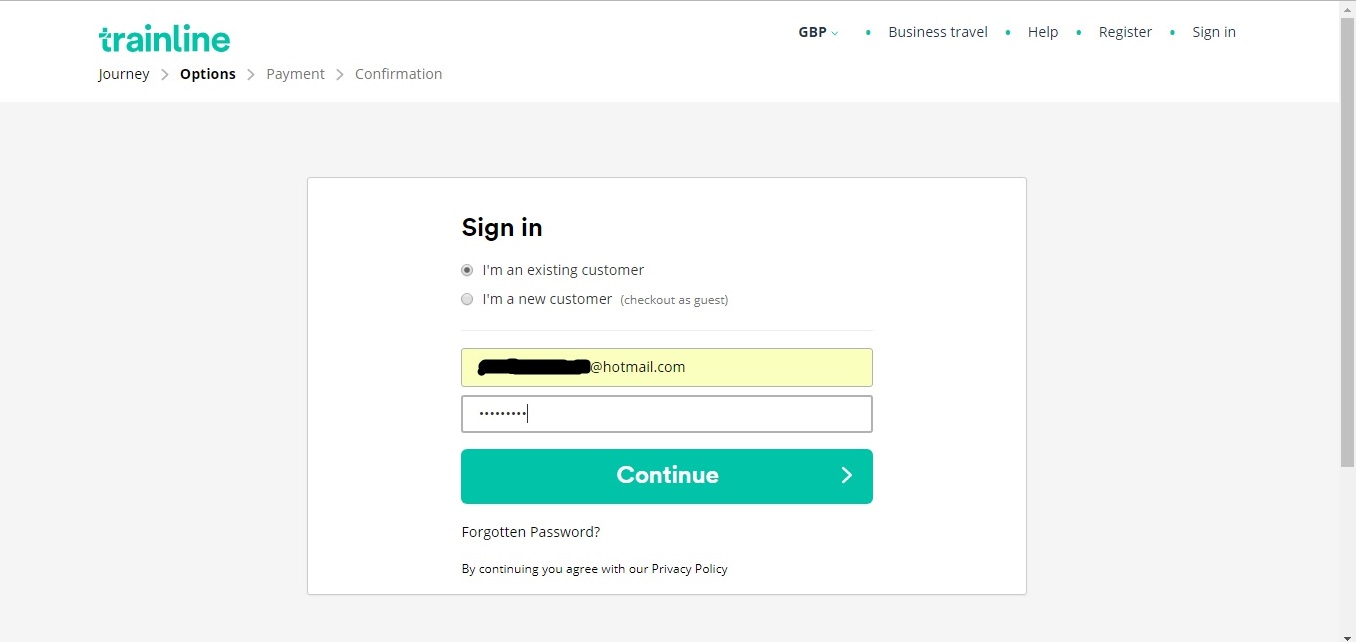Click the vertical page scrollbar thumb

[x=1348, y=241]
